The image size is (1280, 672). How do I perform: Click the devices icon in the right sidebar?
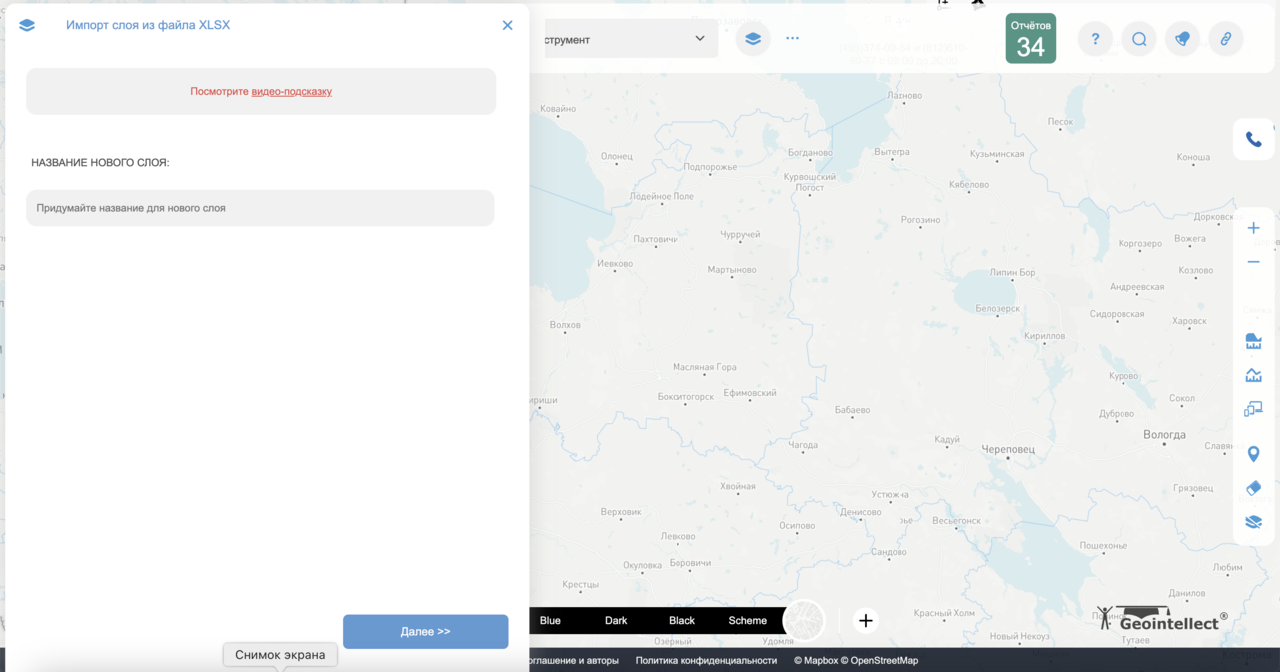(x=1253, y=408)
